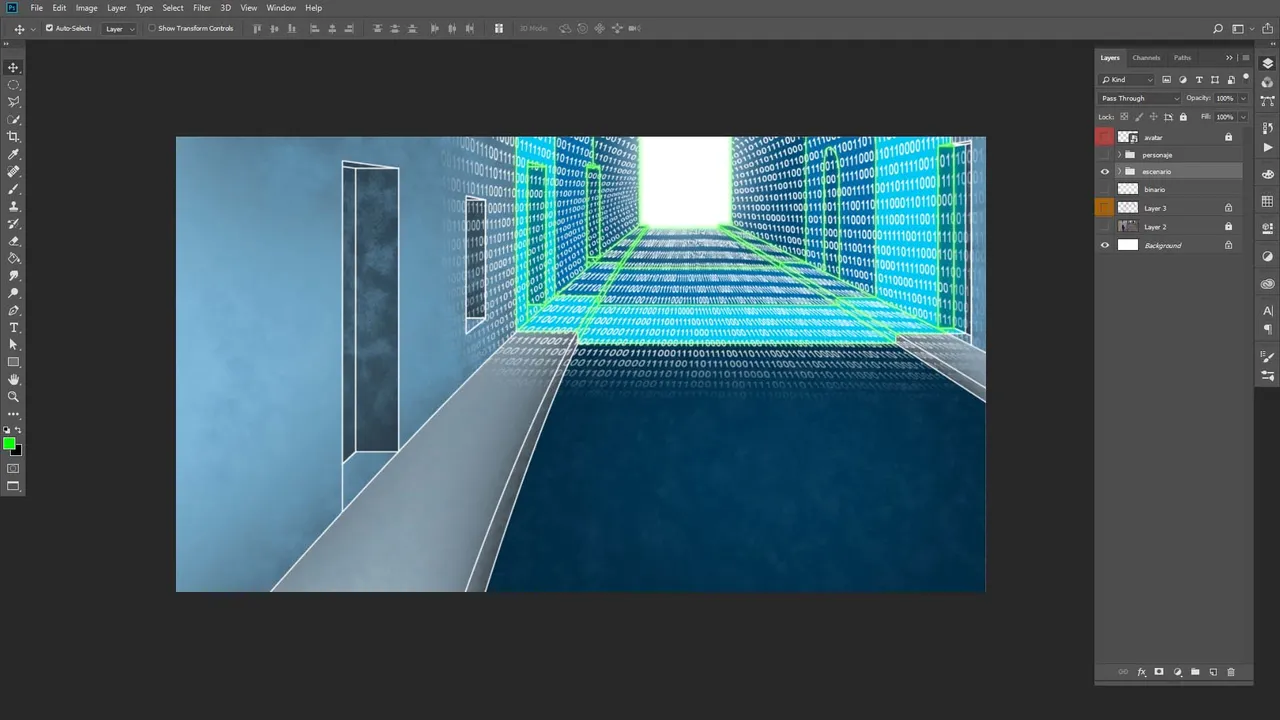Select the Eyedropper tool
This screenshot has height=720, width=1280.
[13, 154]
